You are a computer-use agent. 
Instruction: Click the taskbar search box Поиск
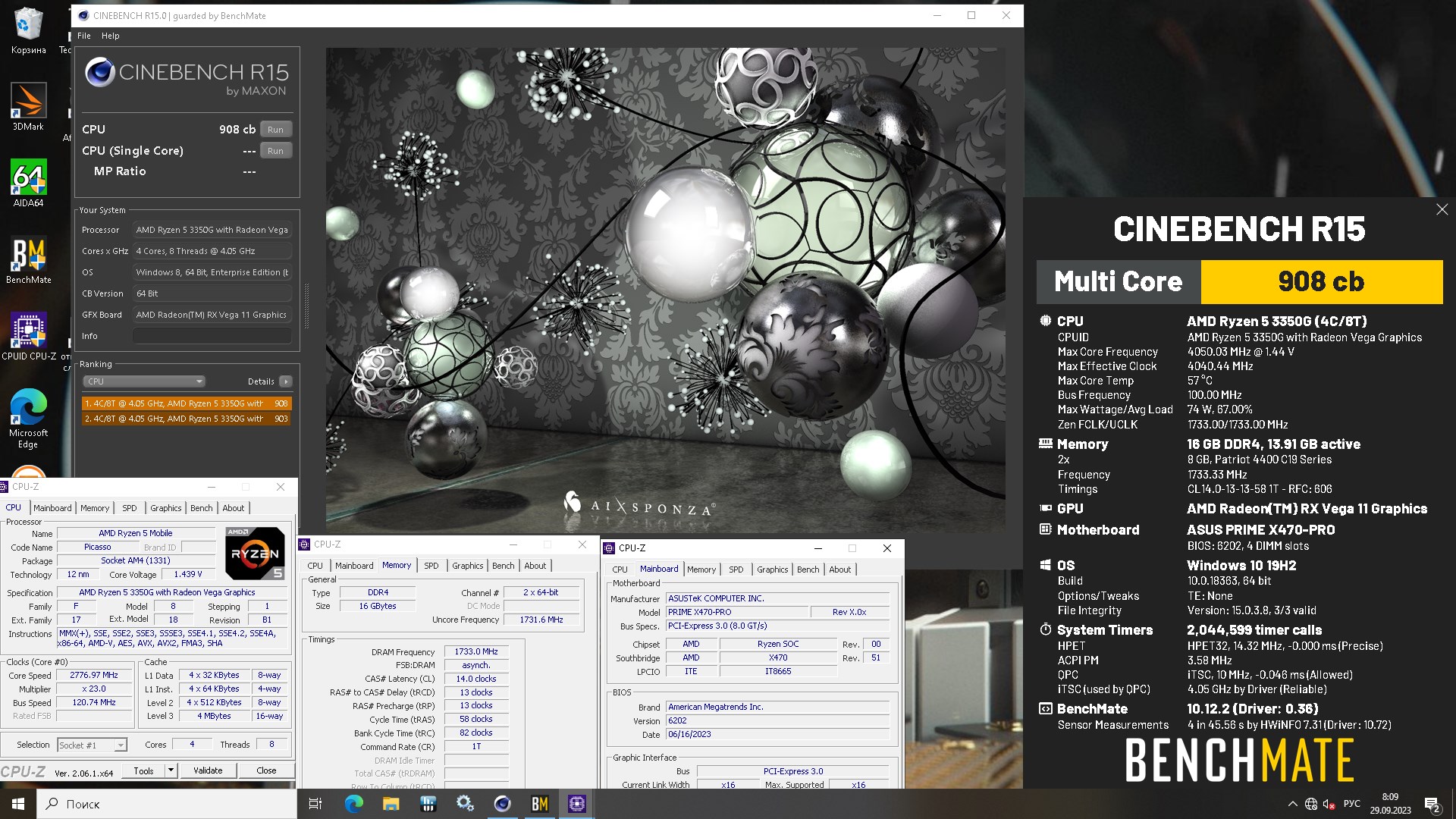[x=167, y=804]
